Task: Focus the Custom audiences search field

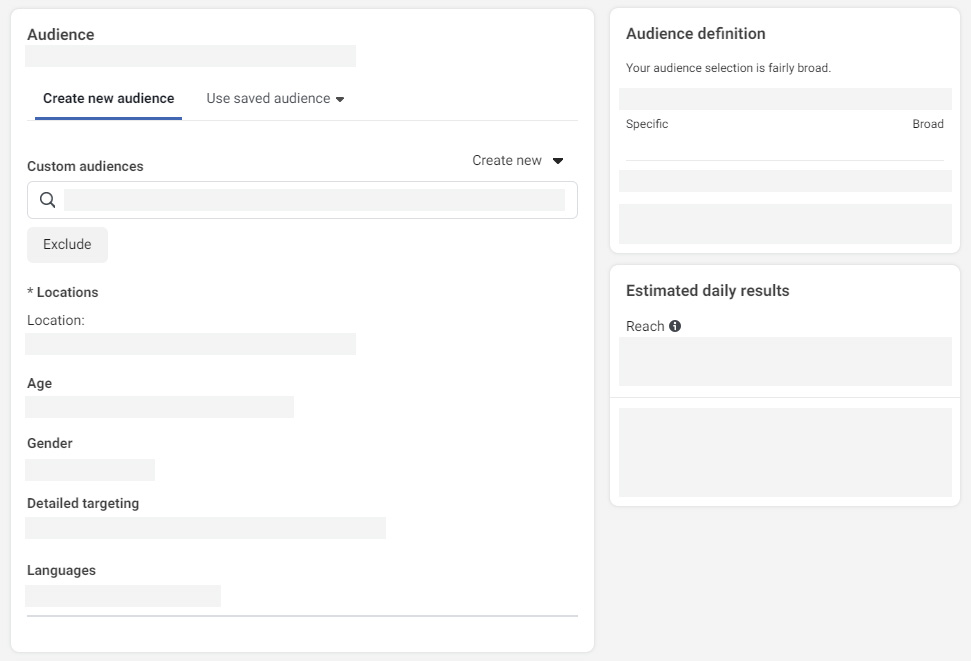Action: 302,200
